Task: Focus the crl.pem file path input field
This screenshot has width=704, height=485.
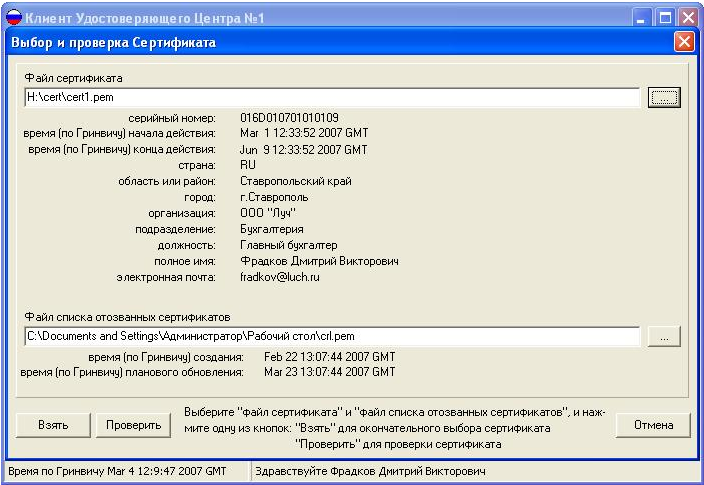Action: 332,336
